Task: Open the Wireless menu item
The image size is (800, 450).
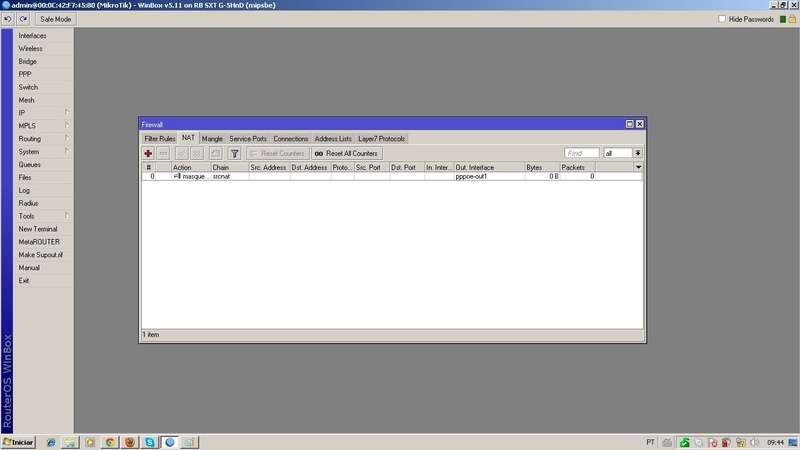Action: [x=43, y=48]
